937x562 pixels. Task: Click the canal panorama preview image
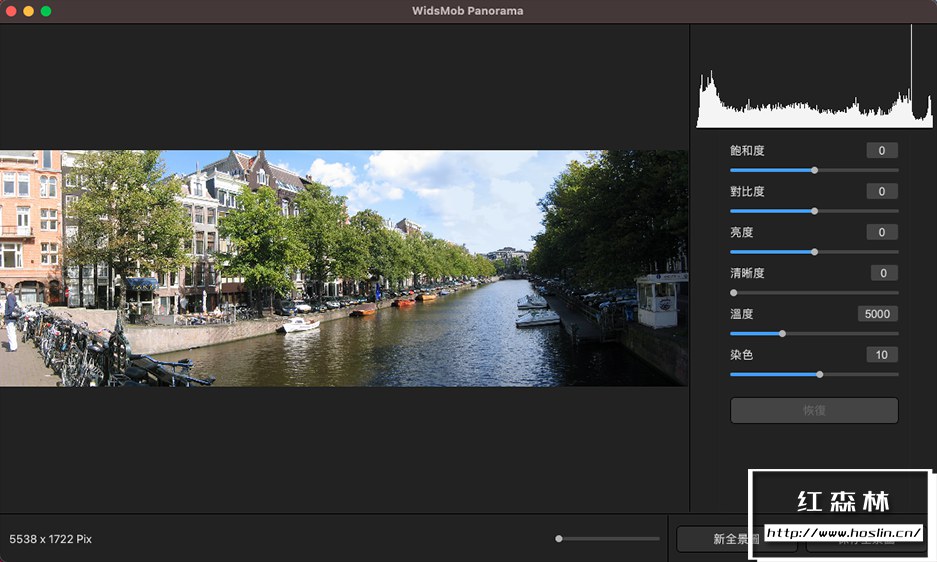pyautogui.click(x=344, y=268)
